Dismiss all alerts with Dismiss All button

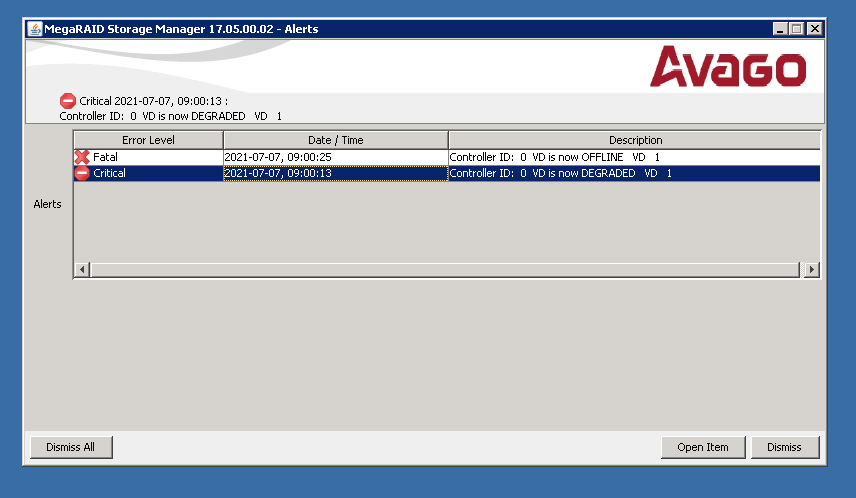point(71,447)
